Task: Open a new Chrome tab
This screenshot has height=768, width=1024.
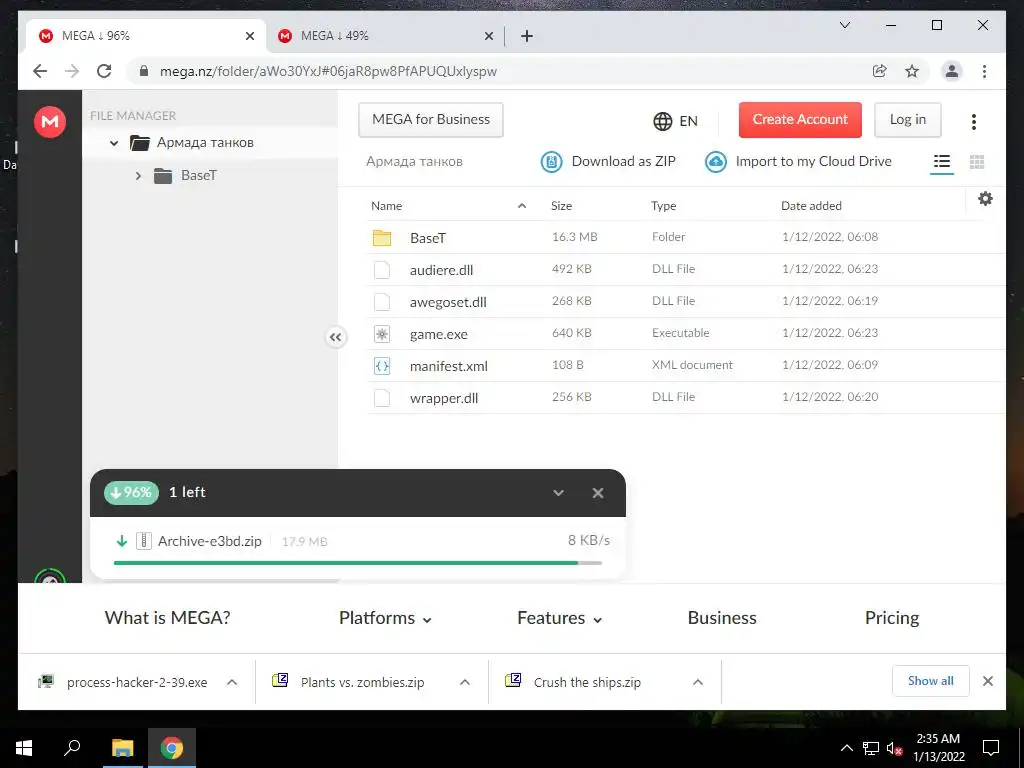Action: click(527, 36)
